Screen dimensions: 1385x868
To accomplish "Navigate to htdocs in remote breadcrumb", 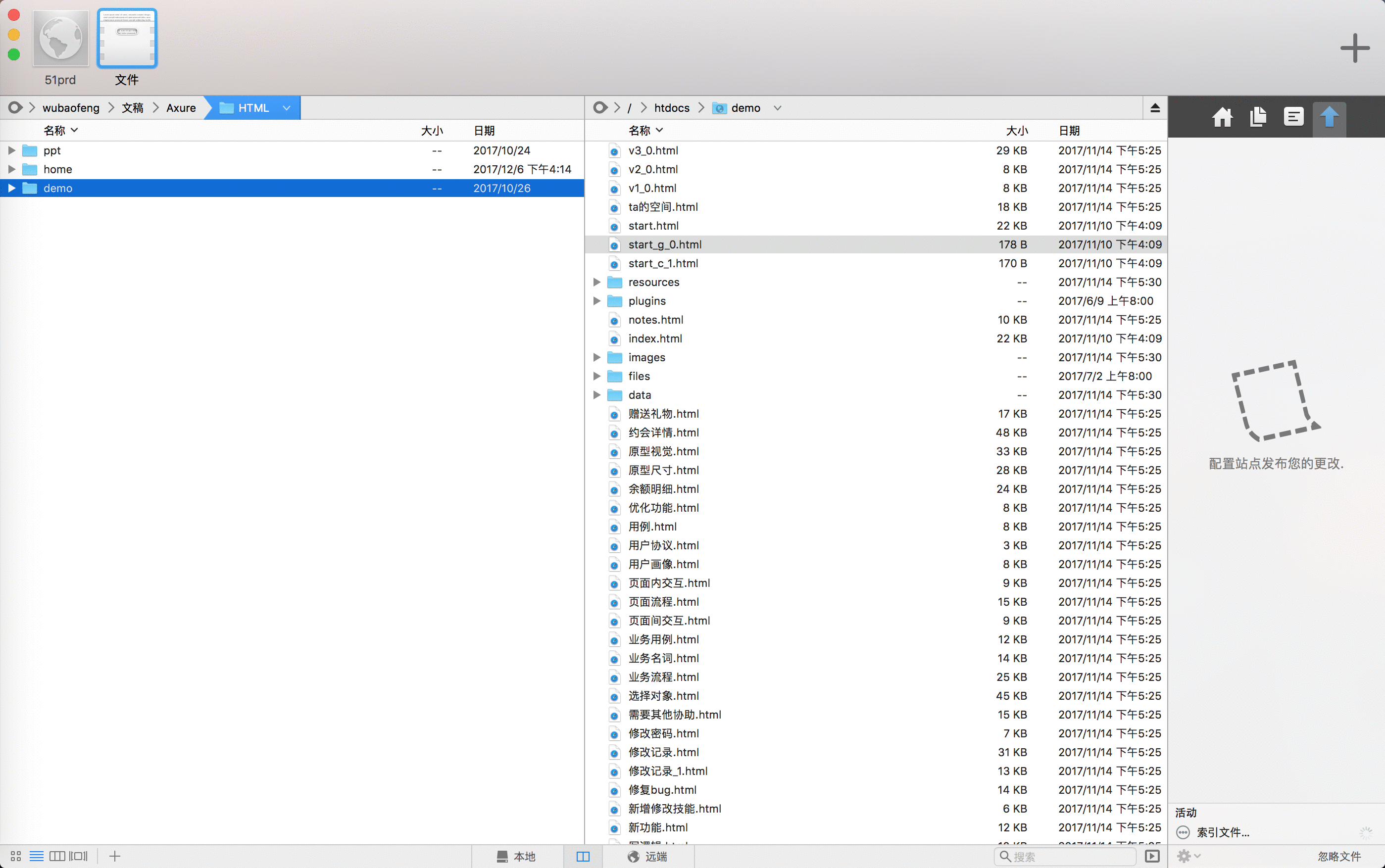I will tap(672, 108).
